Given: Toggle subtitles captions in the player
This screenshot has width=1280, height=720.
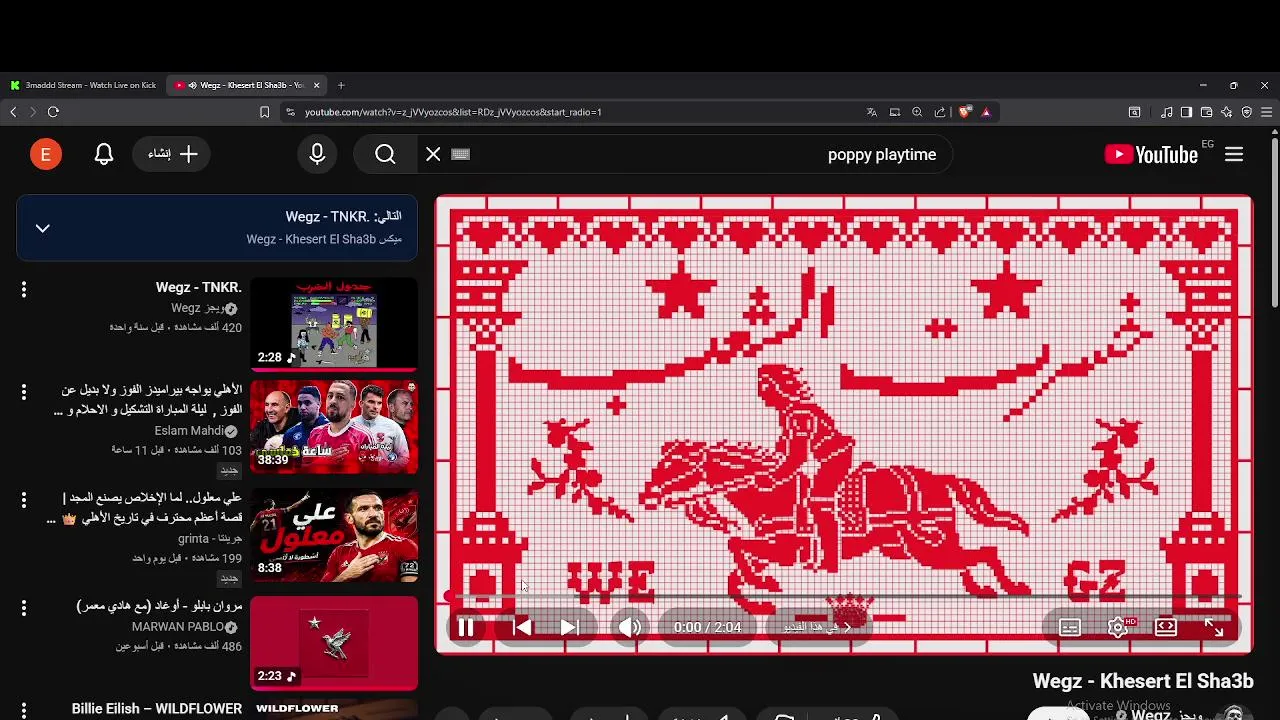Looking at the screenshot, I should click(1070, 628).
